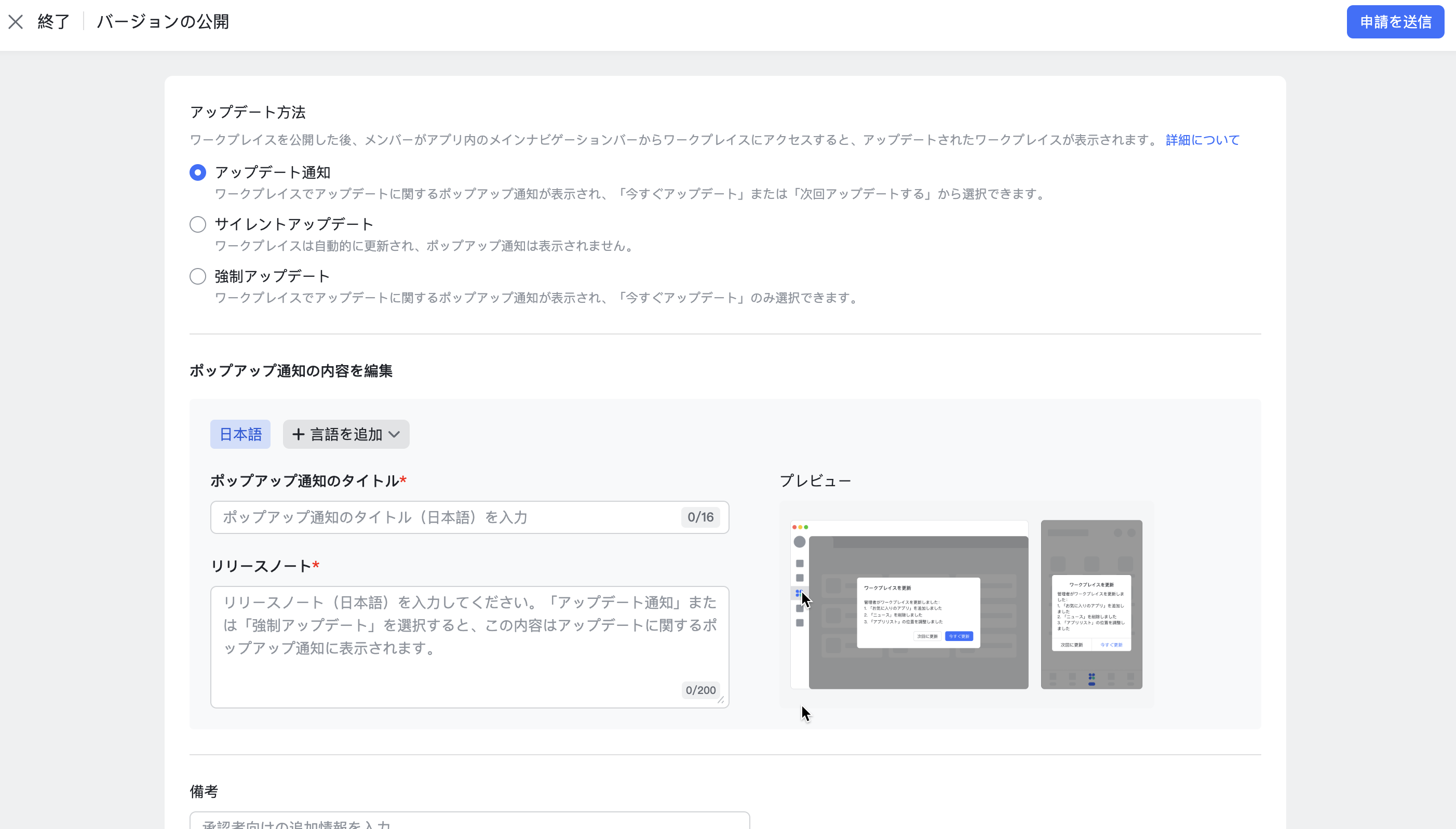Select the 強制アップデート update method
Viewport: 1456px width, 829px height.
click(x=197, y=276)
